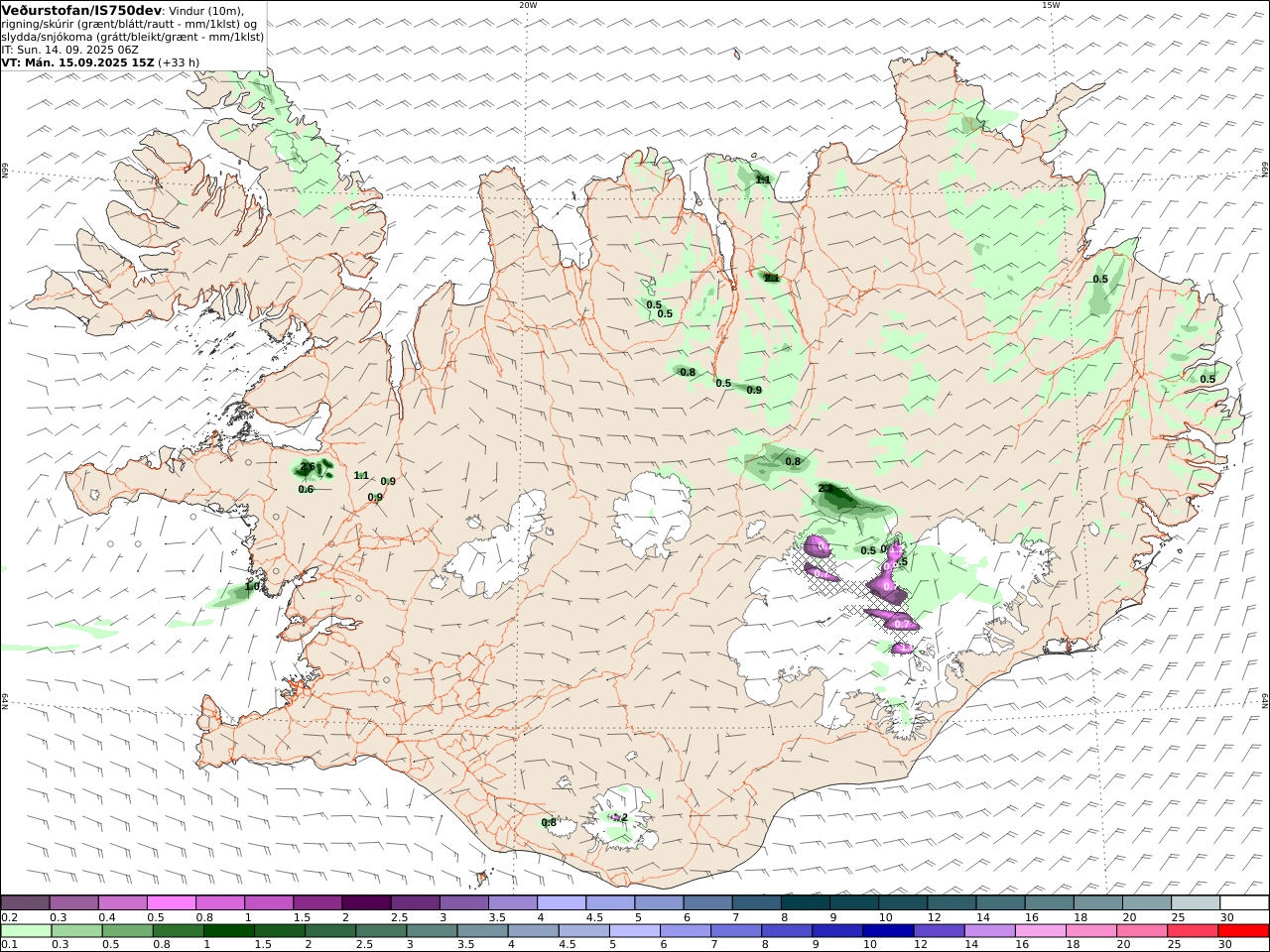Select the light pink 16–18 swatch, bottom legend row
Image resolution: width=1270 pixels, height=952 pixels.
1040,931
